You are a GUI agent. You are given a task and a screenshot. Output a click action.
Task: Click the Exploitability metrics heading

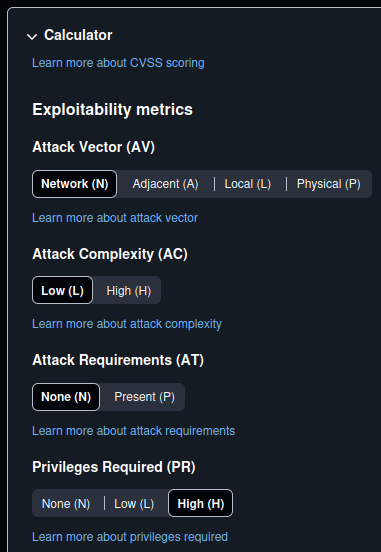pyautogui.click(x=112, y=109)
